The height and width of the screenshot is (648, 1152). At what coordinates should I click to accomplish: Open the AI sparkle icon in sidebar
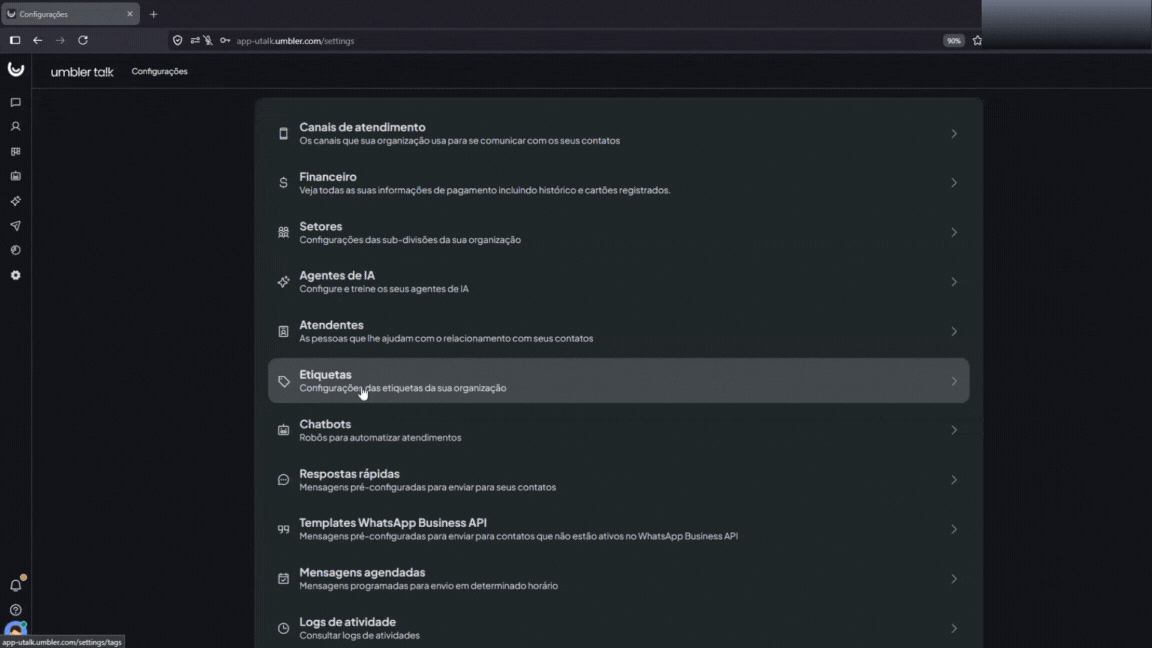point(15,201)
